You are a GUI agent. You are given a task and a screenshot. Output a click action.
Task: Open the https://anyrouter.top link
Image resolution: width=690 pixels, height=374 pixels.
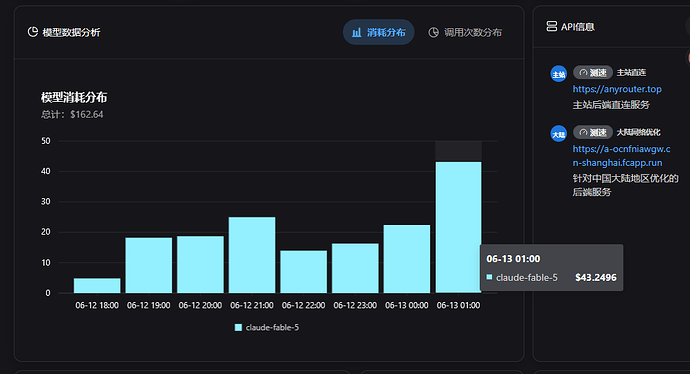coord(617,89)
